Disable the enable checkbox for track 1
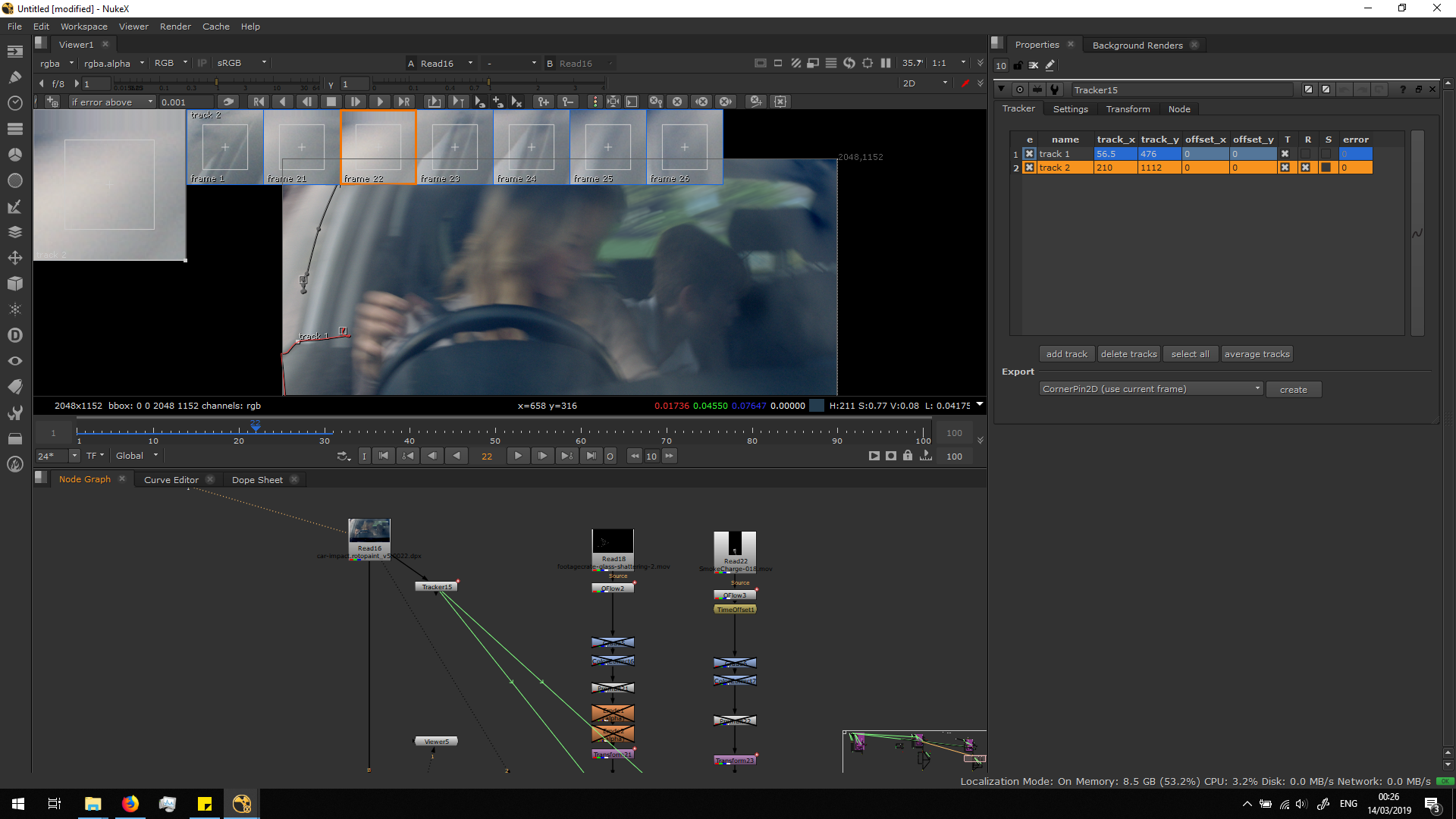This screenshot has width=1456, height=819. [1029, 154]
